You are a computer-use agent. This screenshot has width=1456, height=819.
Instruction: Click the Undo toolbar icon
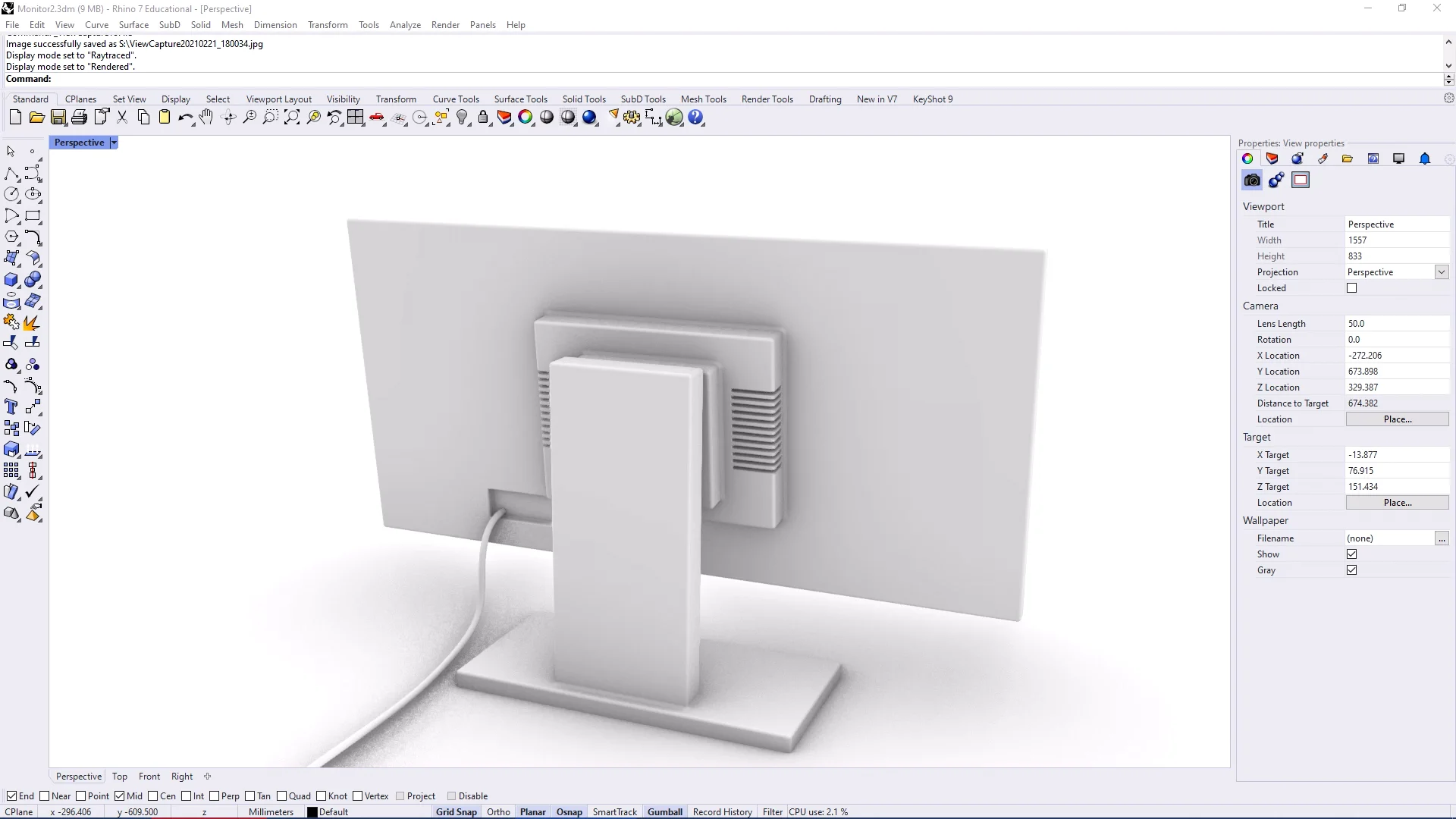click(x=185, y=117)
